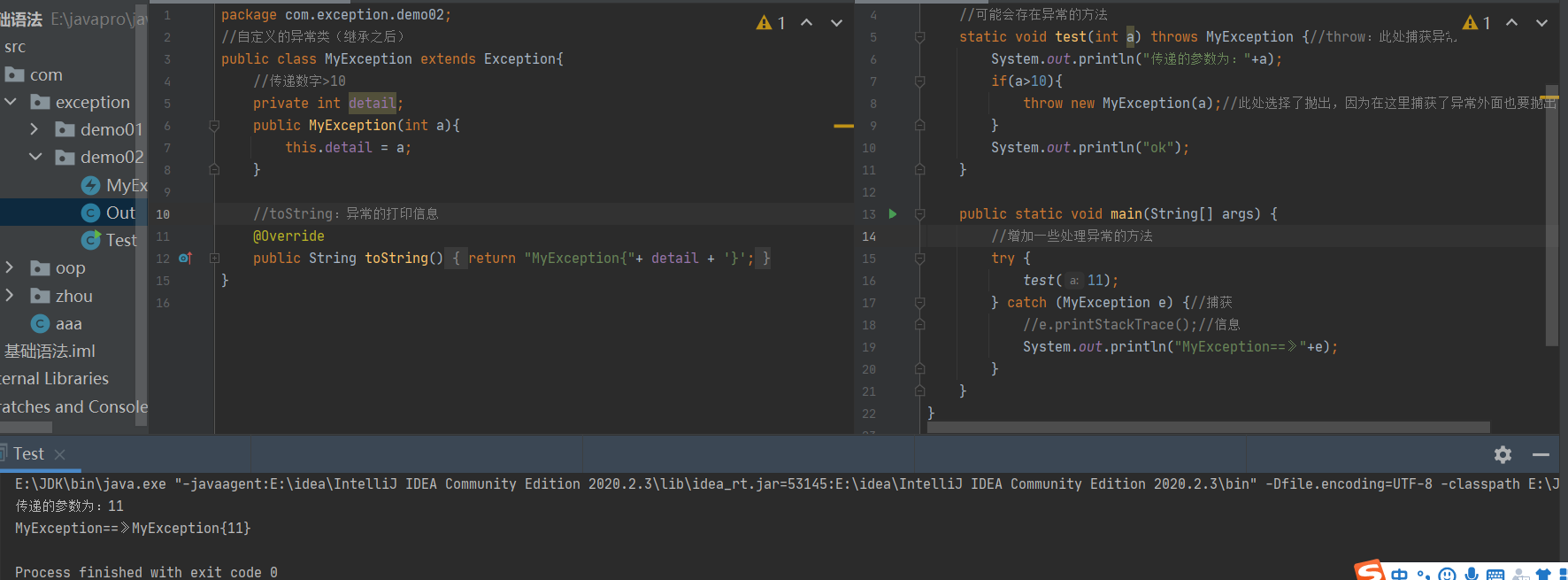The width and height of the screenshot is (1568, 580).
Task: Click the right editor horizontal scrollbar
Action: 1209,427
